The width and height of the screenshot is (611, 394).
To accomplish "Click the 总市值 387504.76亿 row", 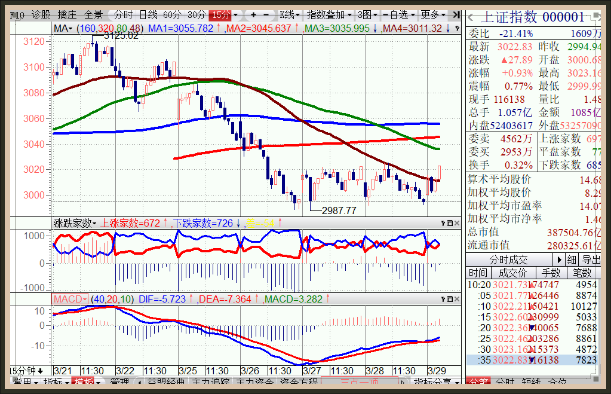I will (534, 232).
